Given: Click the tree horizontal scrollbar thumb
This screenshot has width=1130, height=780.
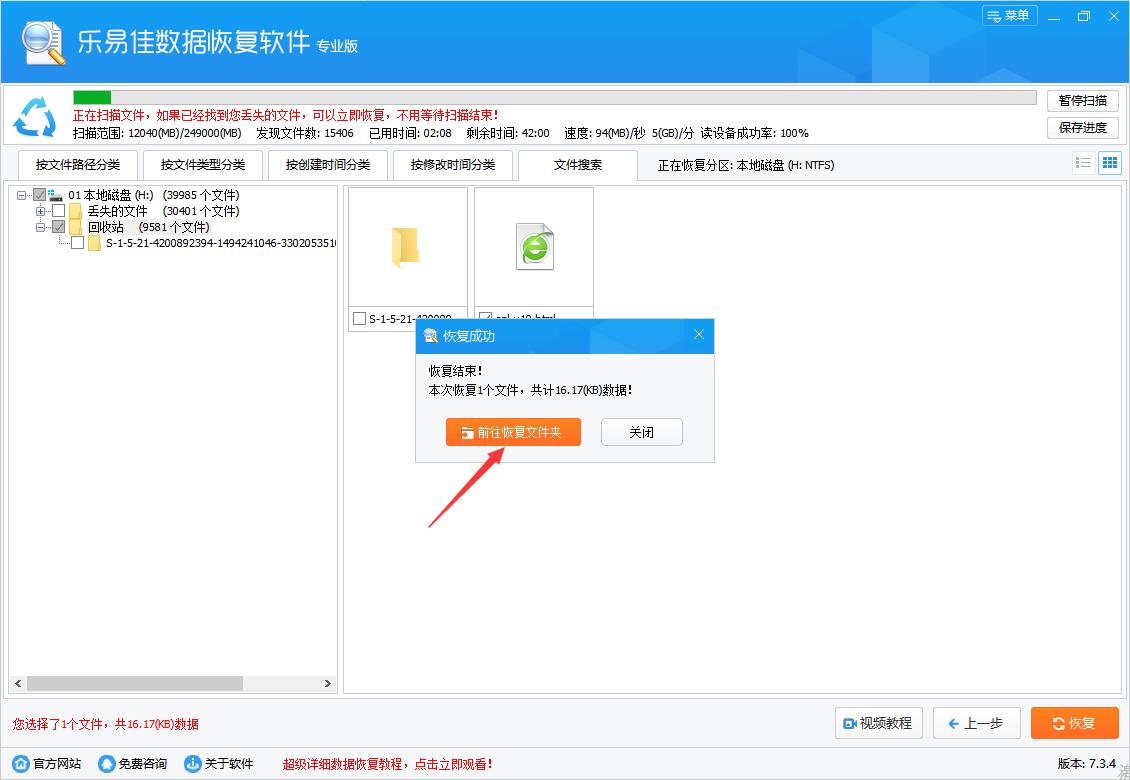Looking at the screenshot, I should pos(135,683).
